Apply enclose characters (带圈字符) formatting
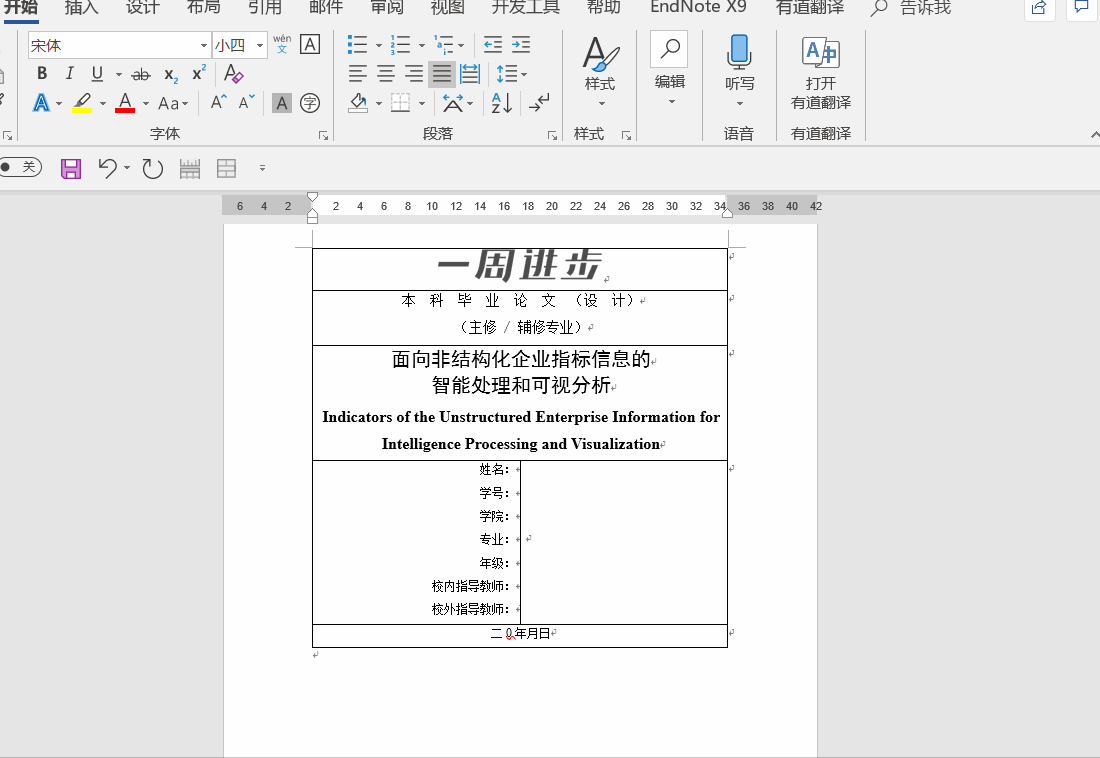Screen dimensions: 1100x758 pos(310,103)
